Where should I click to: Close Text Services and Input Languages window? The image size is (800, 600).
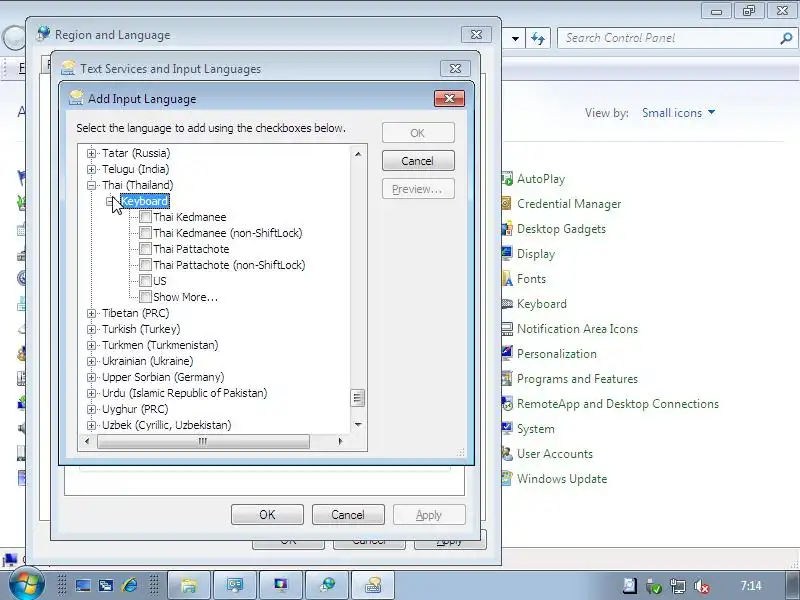pos(455,68)
